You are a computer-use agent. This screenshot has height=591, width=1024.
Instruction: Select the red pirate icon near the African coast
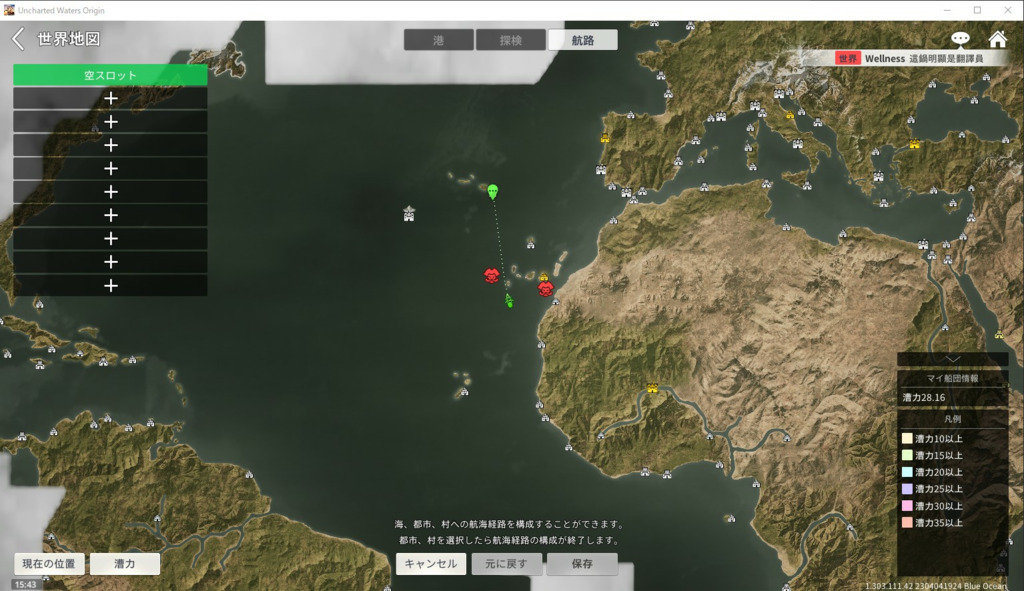pyautogui.click(x=546, y=288)
